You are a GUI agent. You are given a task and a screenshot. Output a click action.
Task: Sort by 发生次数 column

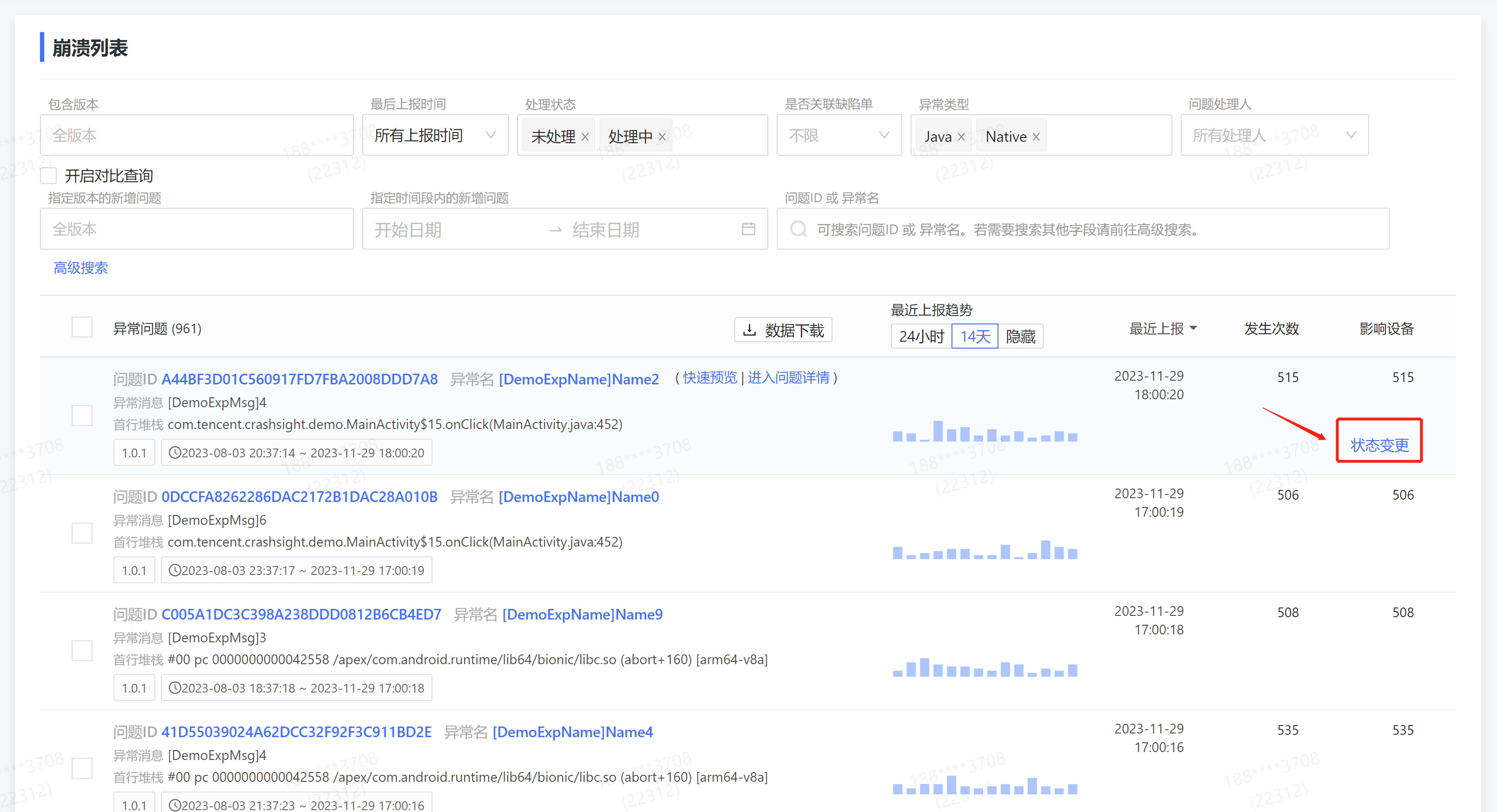point(1271,329)
